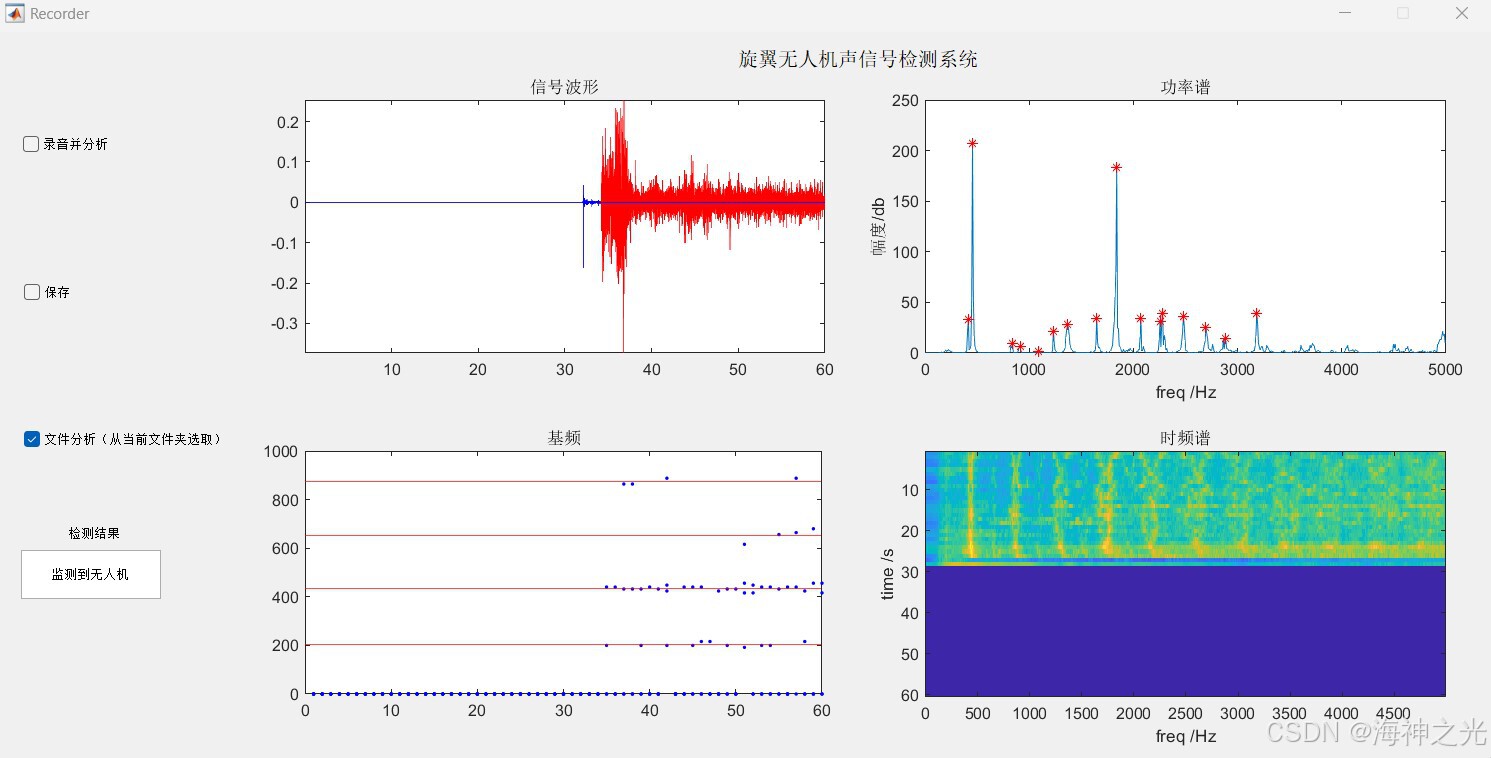
Task: Click the 监测到无人机 result field
Action: click(91, 574)
